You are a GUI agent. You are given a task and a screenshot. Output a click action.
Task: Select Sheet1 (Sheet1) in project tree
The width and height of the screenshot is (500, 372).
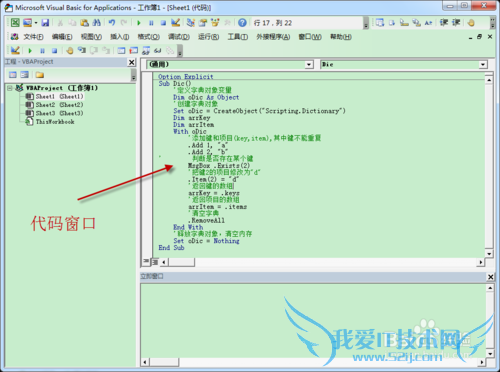coord(60,96)
